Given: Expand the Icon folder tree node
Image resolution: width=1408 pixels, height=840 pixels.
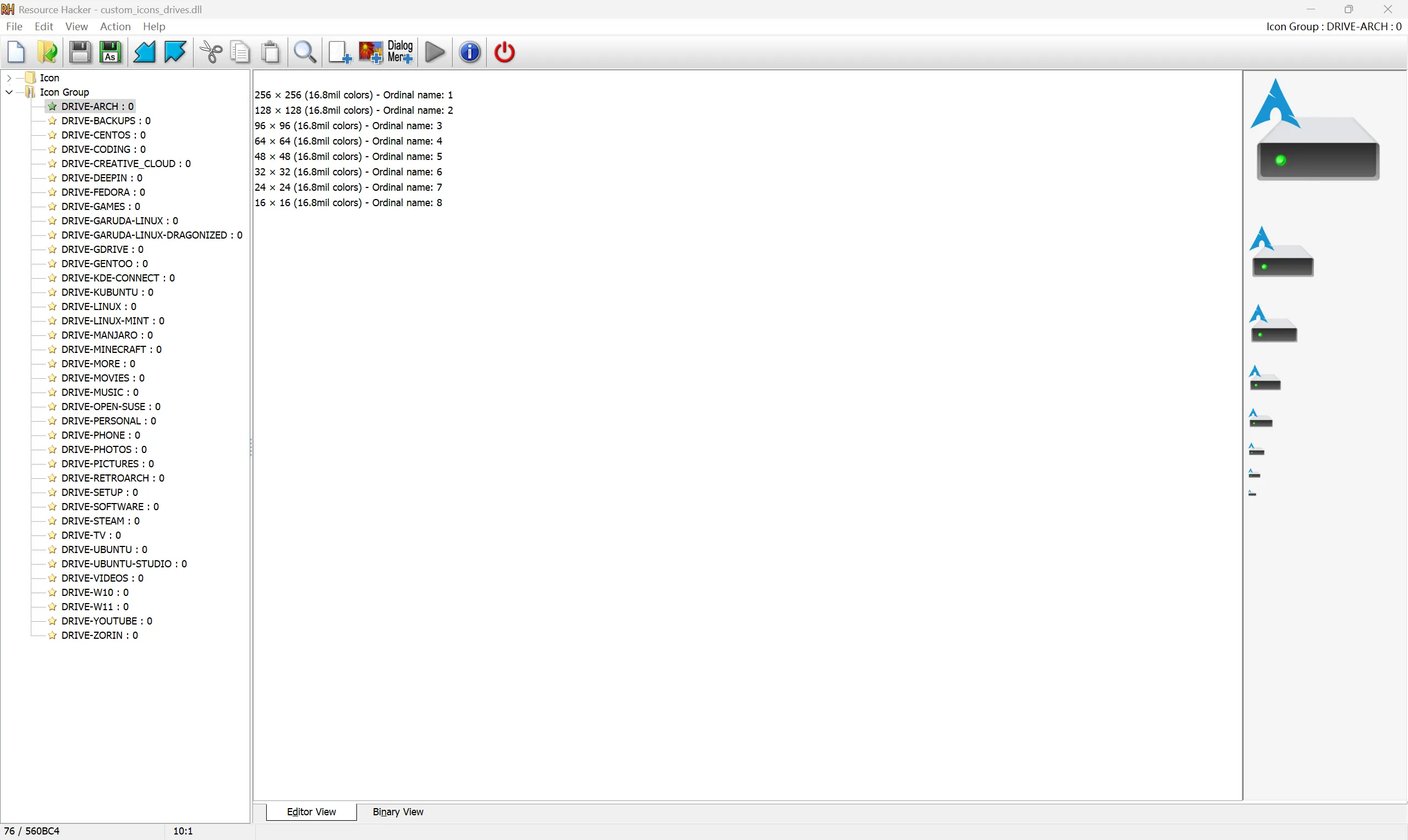Looking at the screenshot, I should tap(9, 78).
